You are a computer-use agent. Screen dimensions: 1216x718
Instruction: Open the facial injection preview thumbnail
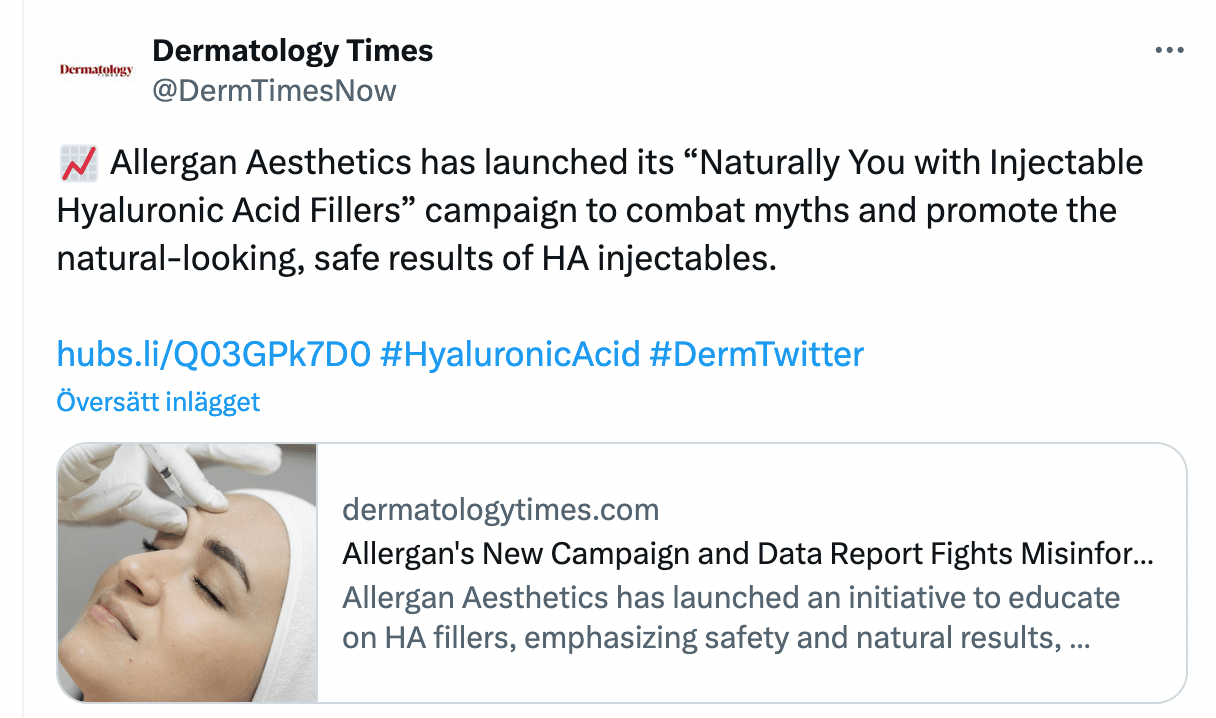187,600
